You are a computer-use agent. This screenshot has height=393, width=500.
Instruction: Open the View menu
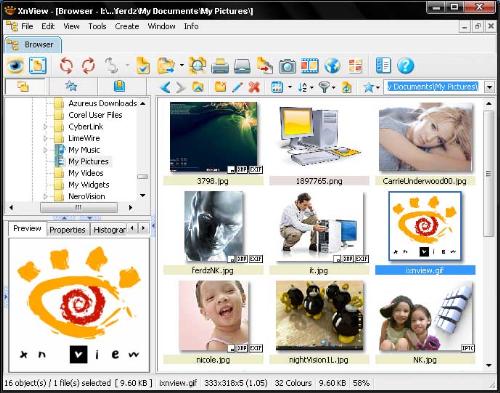tap(71, 26)
